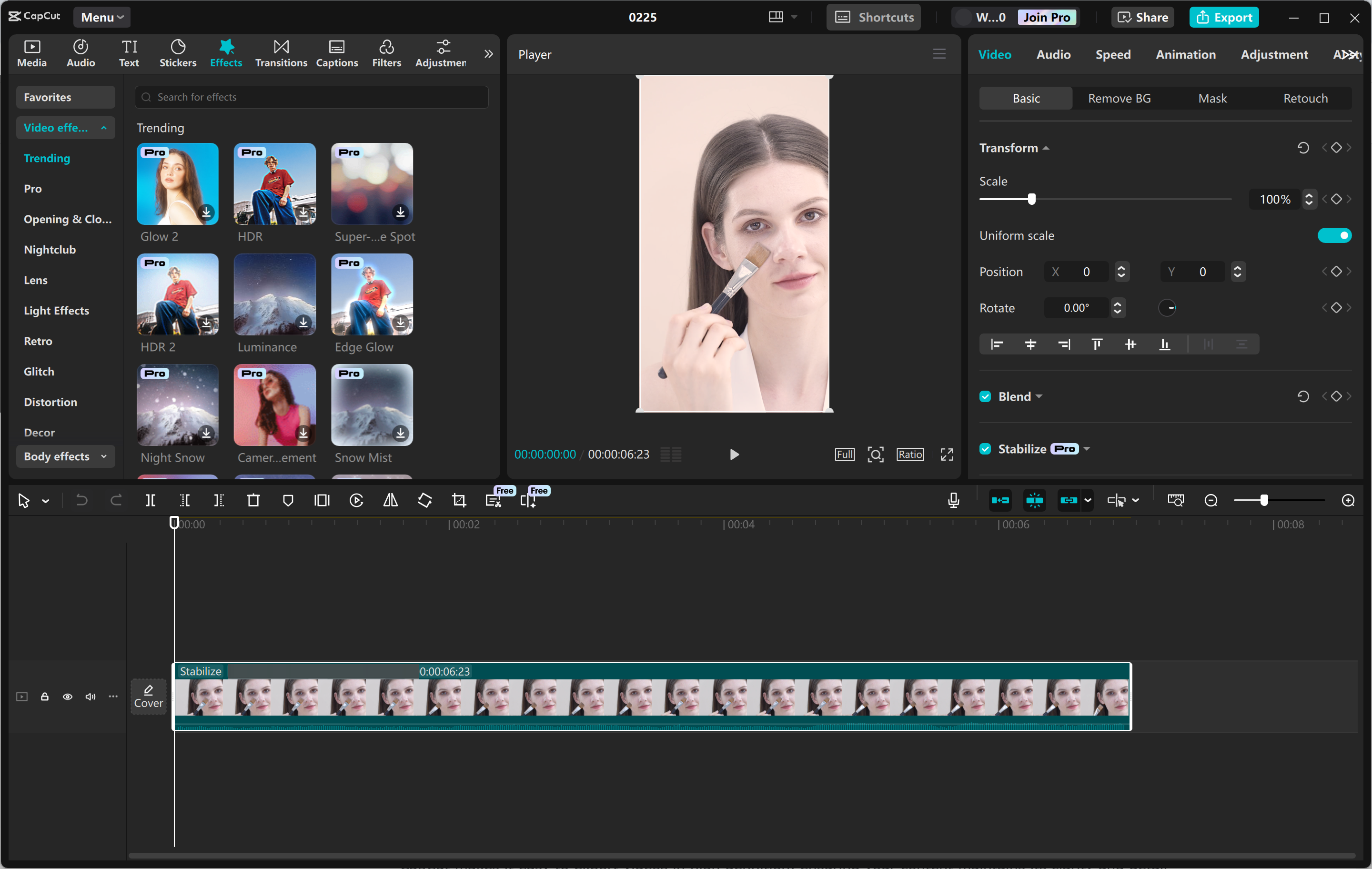Select the Remove BG tab
This screenshot has width=1372, height=869.
[1119, 98]
